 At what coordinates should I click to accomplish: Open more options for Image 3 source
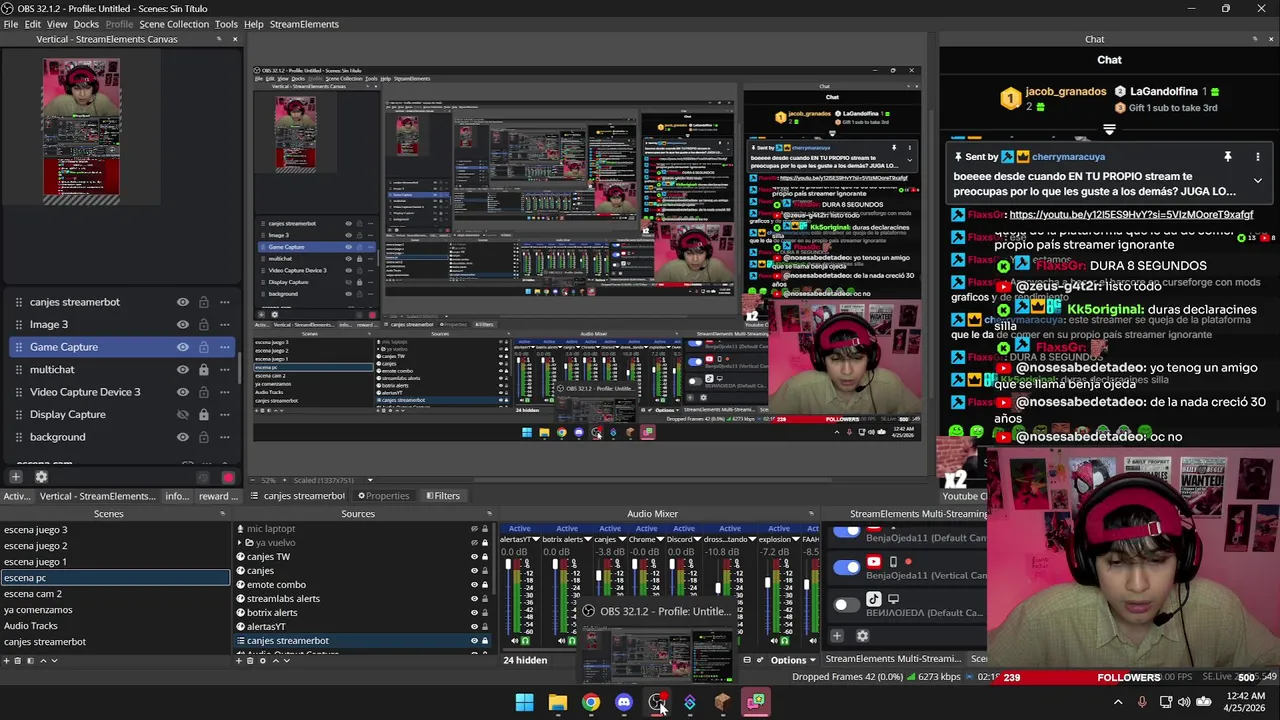[225, 324]
